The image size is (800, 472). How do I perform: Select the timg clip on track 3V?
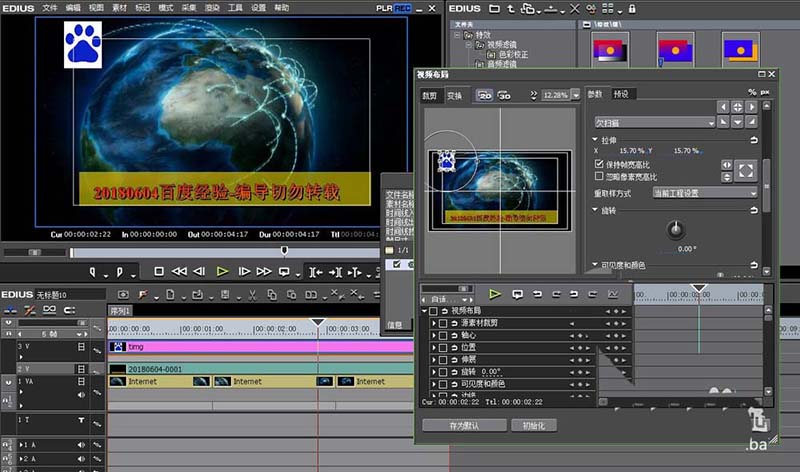[260, 347]
